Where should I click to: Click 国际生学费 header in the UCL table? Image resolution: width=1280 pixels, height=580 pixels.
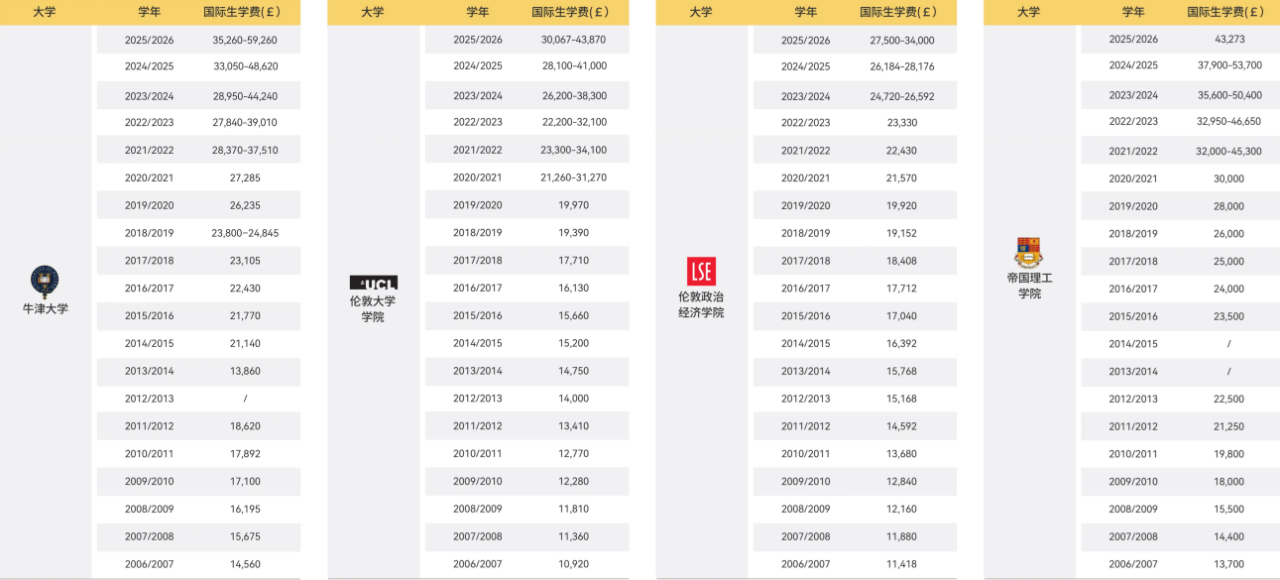click(572, 12)
